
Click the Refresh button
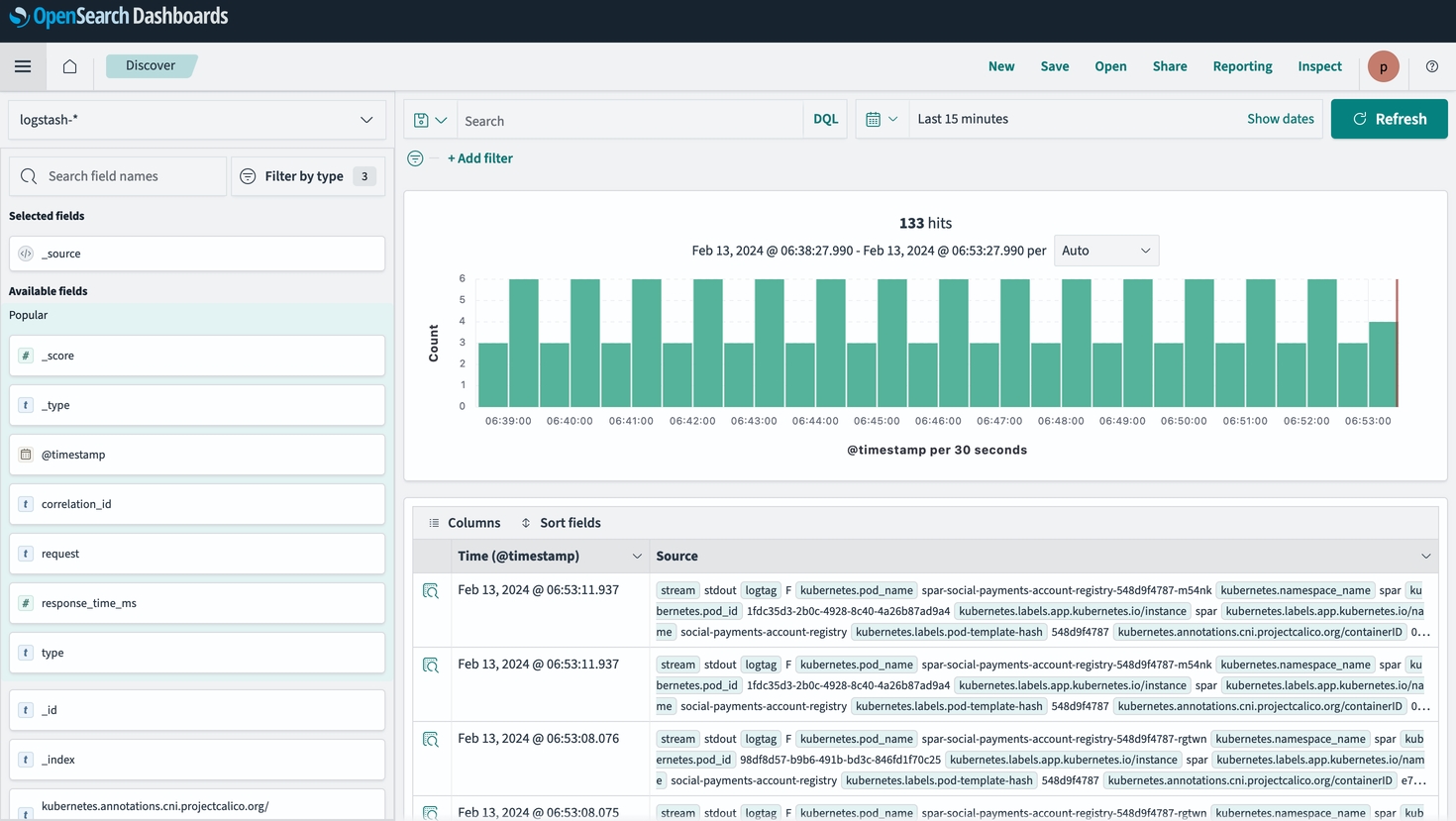(1389, 119)
